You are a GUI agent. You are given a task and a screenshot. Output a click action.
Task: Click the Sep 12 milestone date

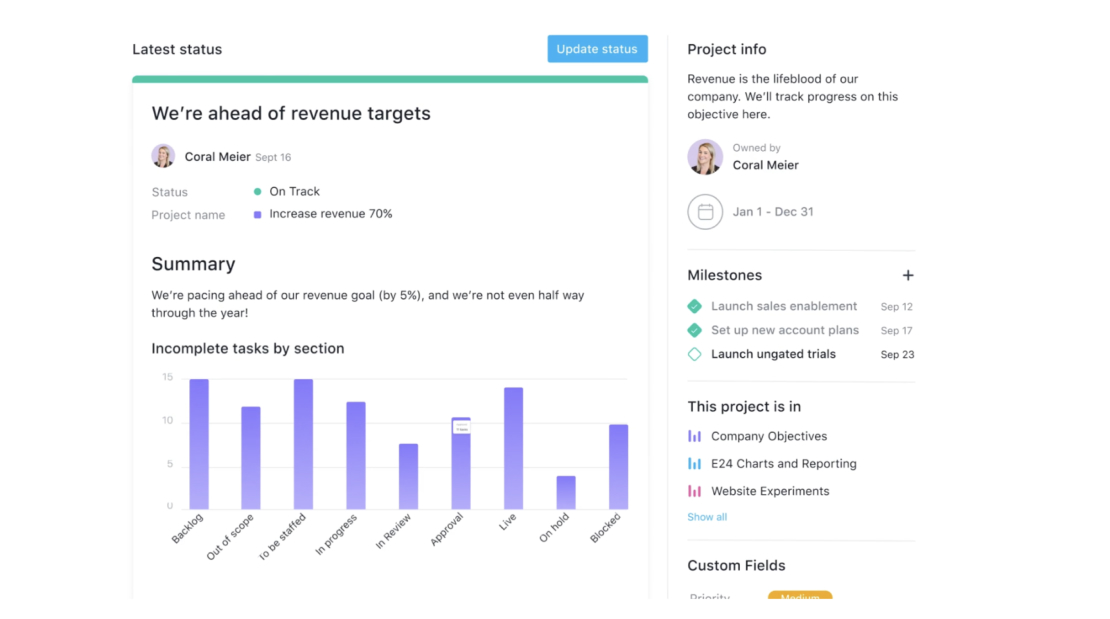[896, 307]
